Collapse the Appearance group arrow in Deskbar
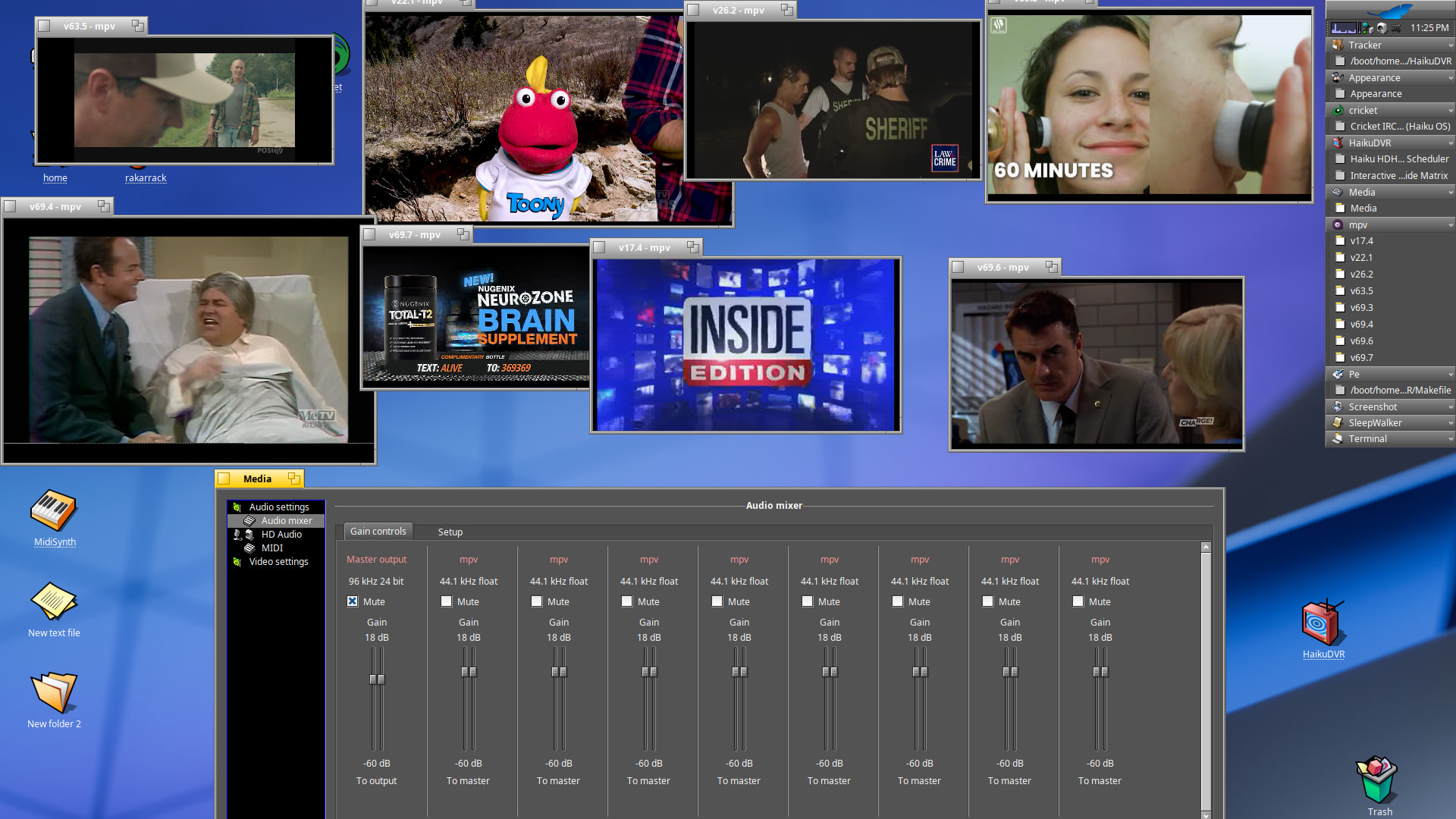 pos(1450,78)
